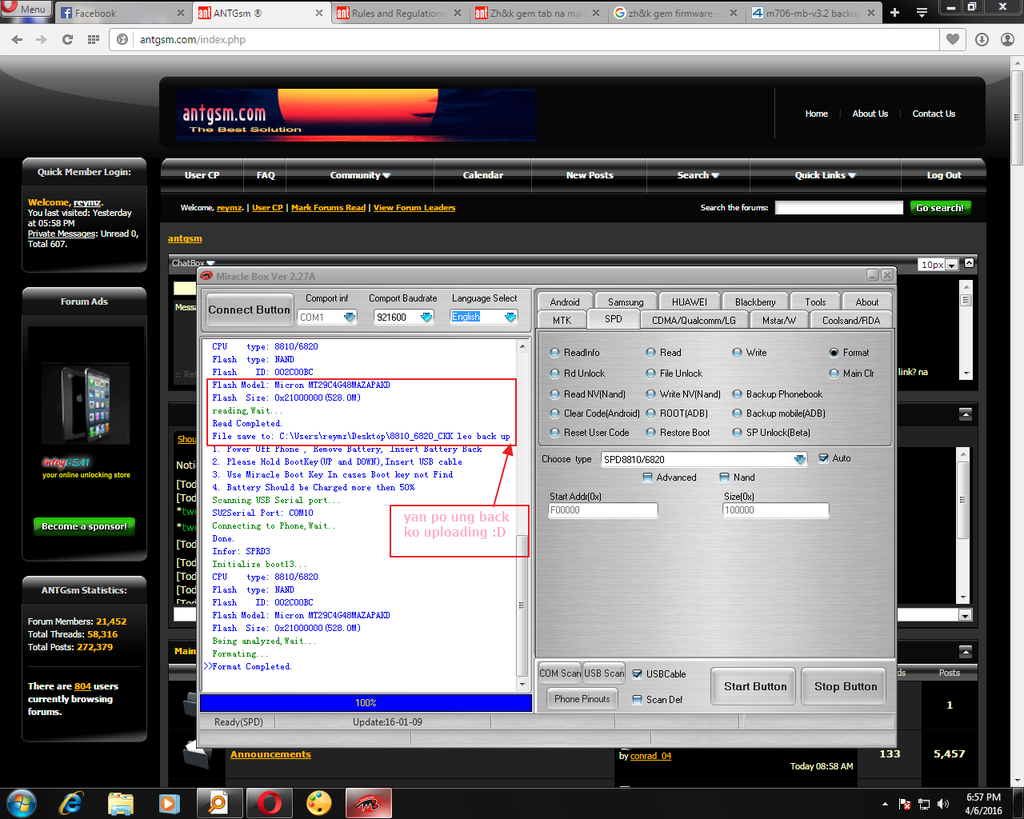1024x819 pixels.
Task: Switch to the Coolsand/RDA tab
Action: click(851, 320)
